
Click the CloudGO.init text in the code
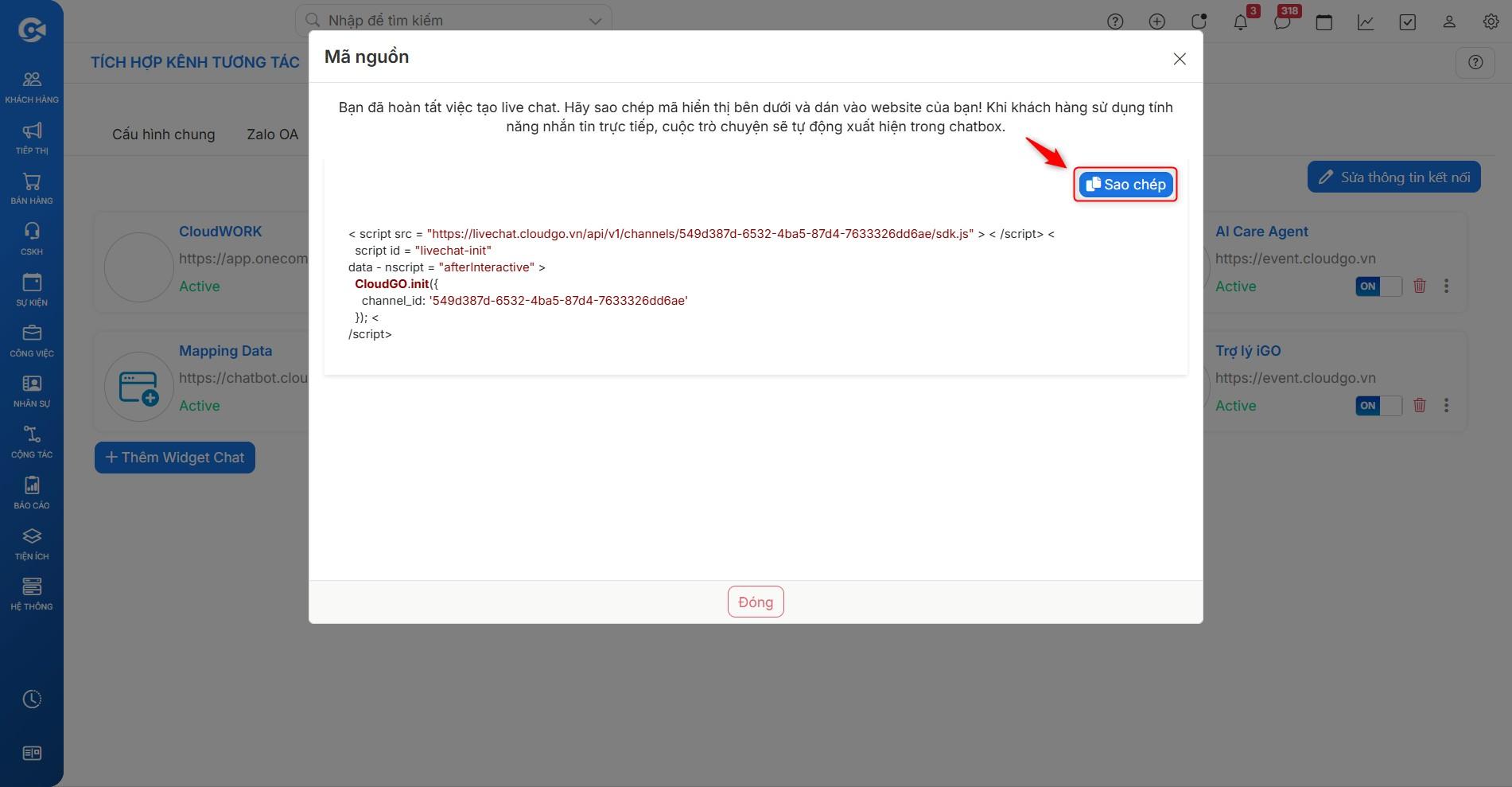[x=392, y=284]
